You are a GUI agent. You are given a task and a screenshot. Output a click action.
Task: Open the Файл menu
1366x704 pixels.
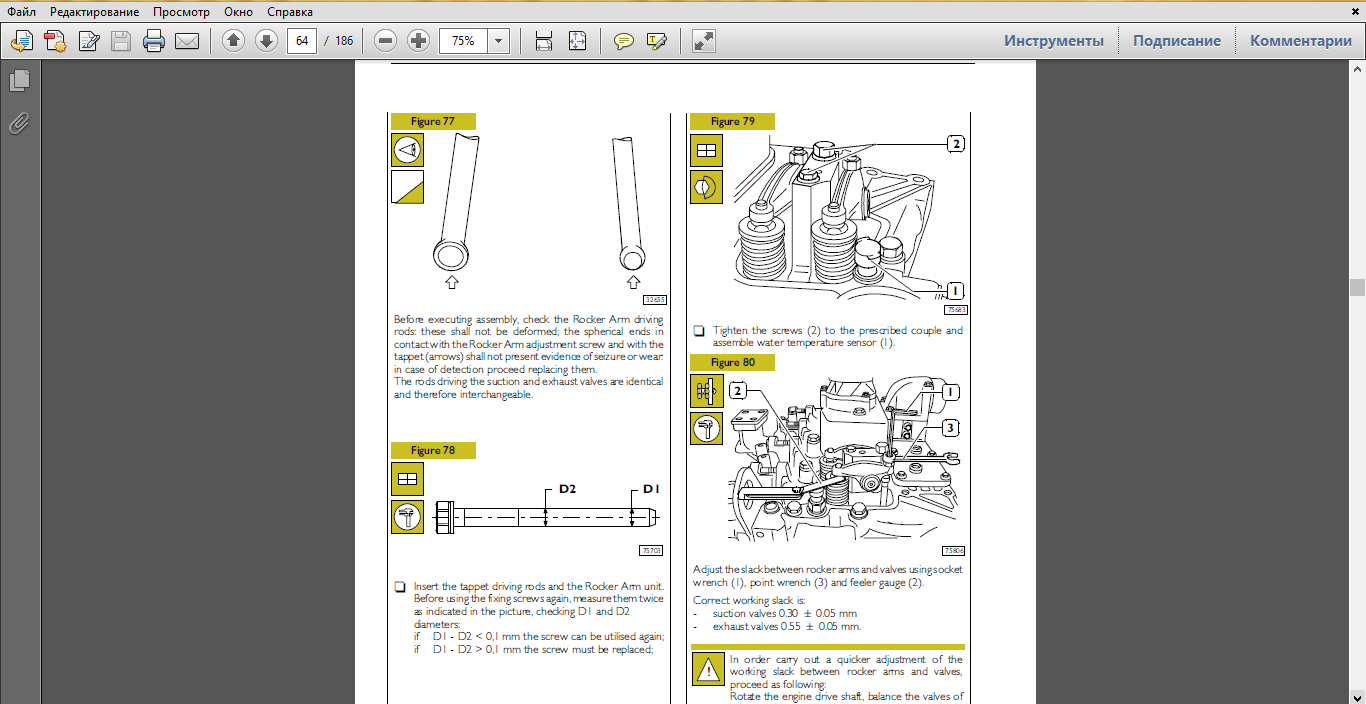[22, 13]
